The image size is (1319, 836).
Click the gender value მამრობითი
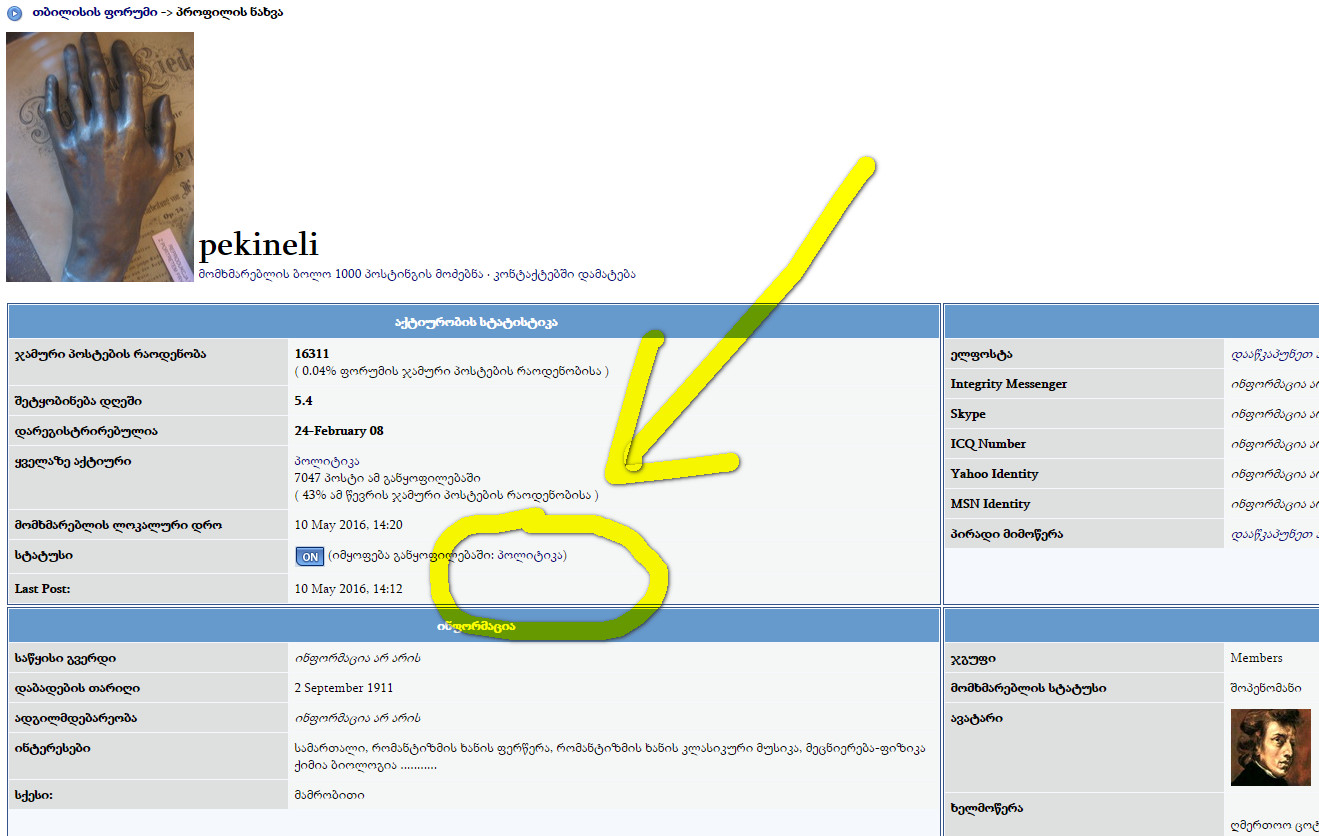click(330, 795)
